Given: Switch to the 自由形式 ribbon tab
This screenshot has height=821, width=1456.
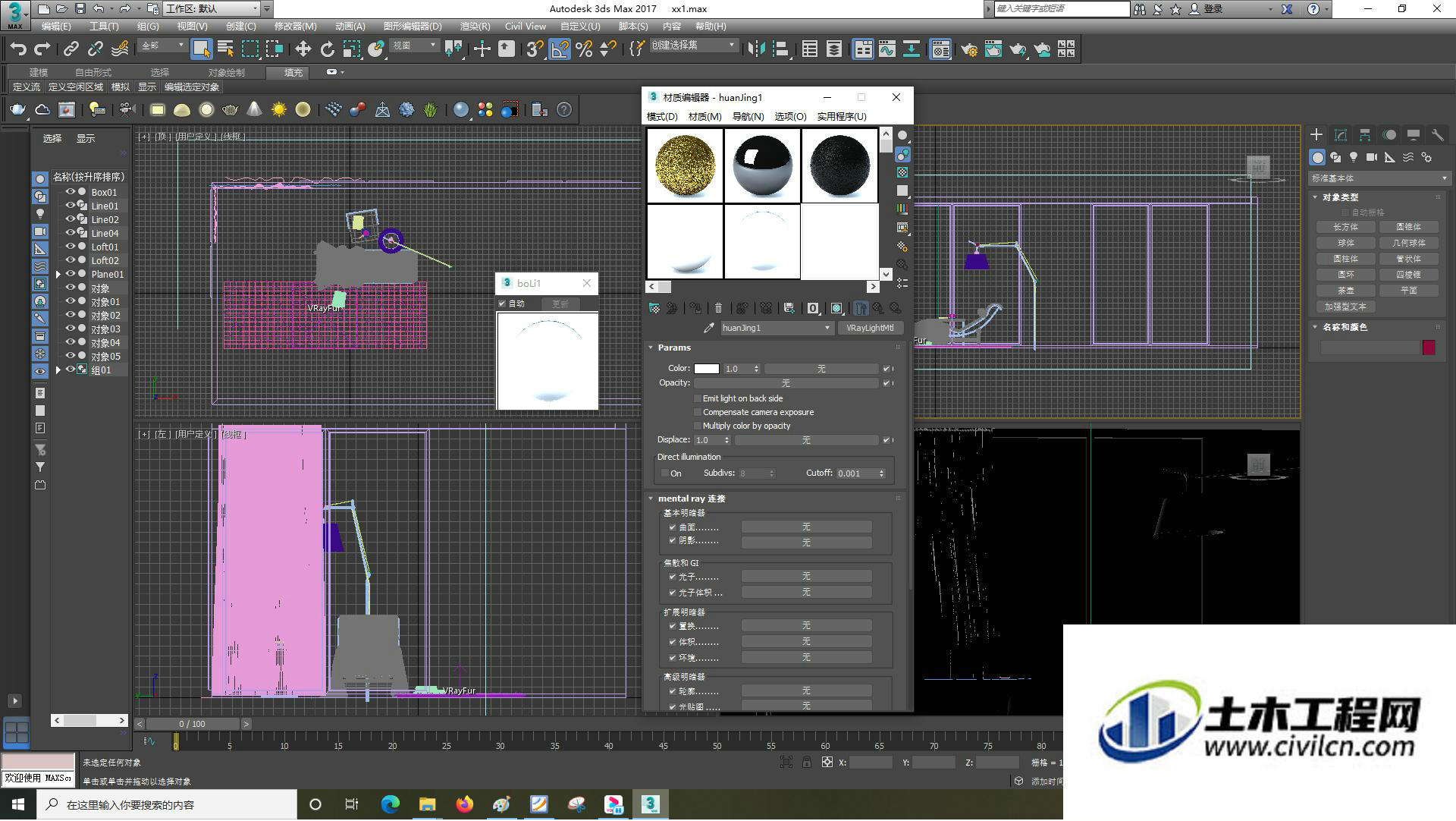Looking at the screenshot, I should click(93, 72).
